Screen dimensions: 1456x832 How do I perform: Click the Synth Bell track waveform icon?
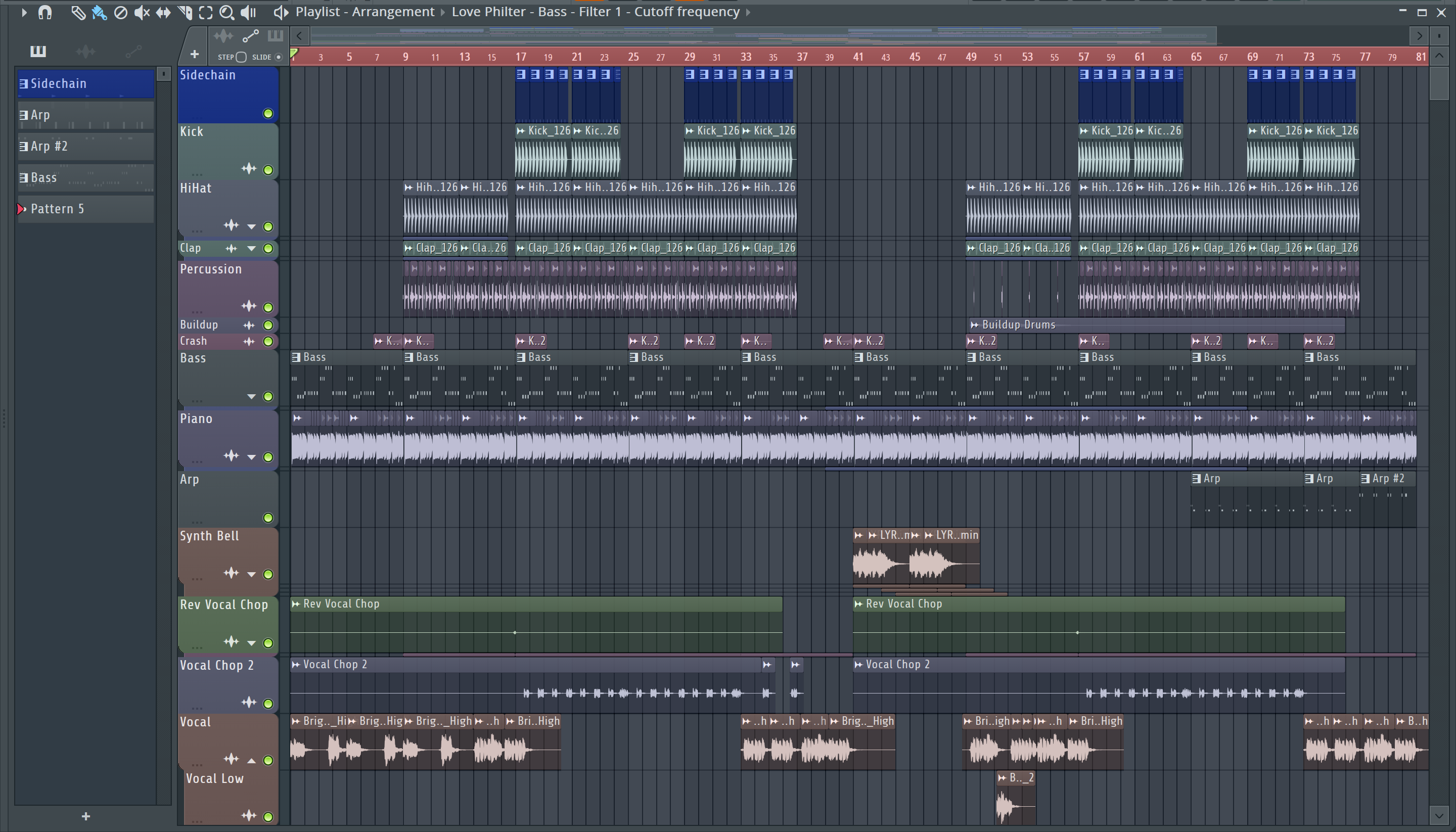(231, 573)
